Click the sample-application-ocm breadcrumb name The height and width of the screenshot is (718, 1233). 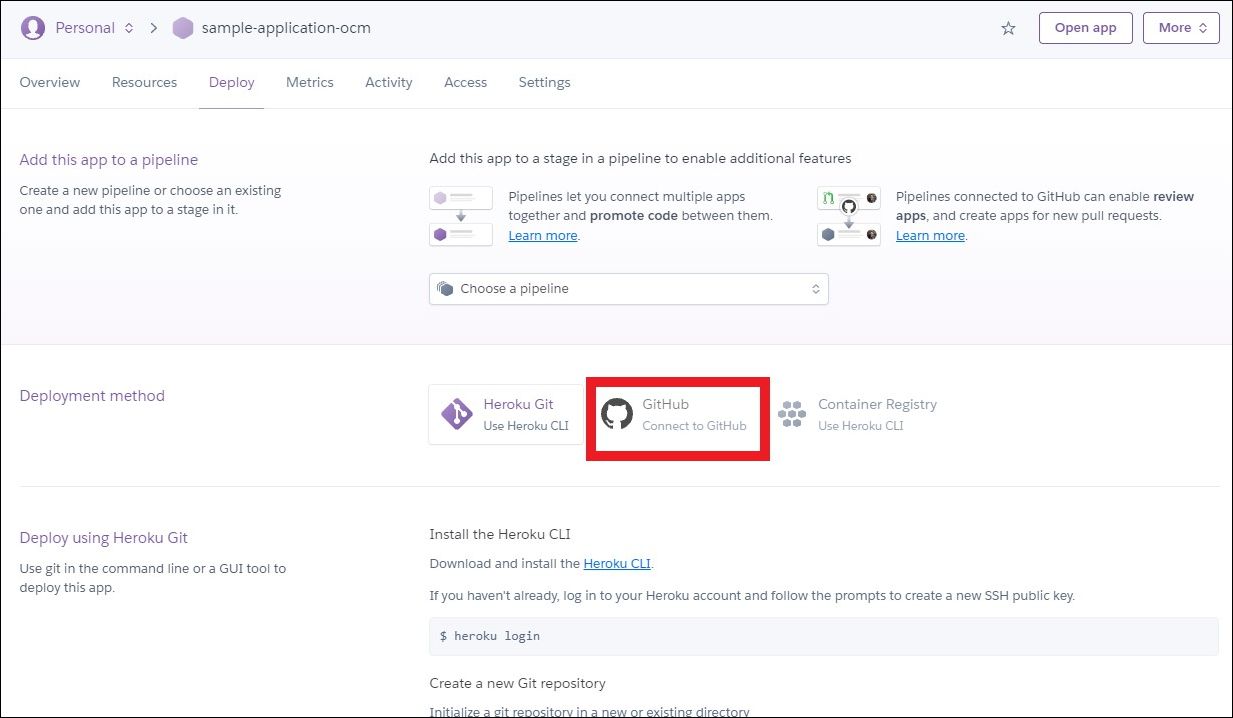click(285, 28)
